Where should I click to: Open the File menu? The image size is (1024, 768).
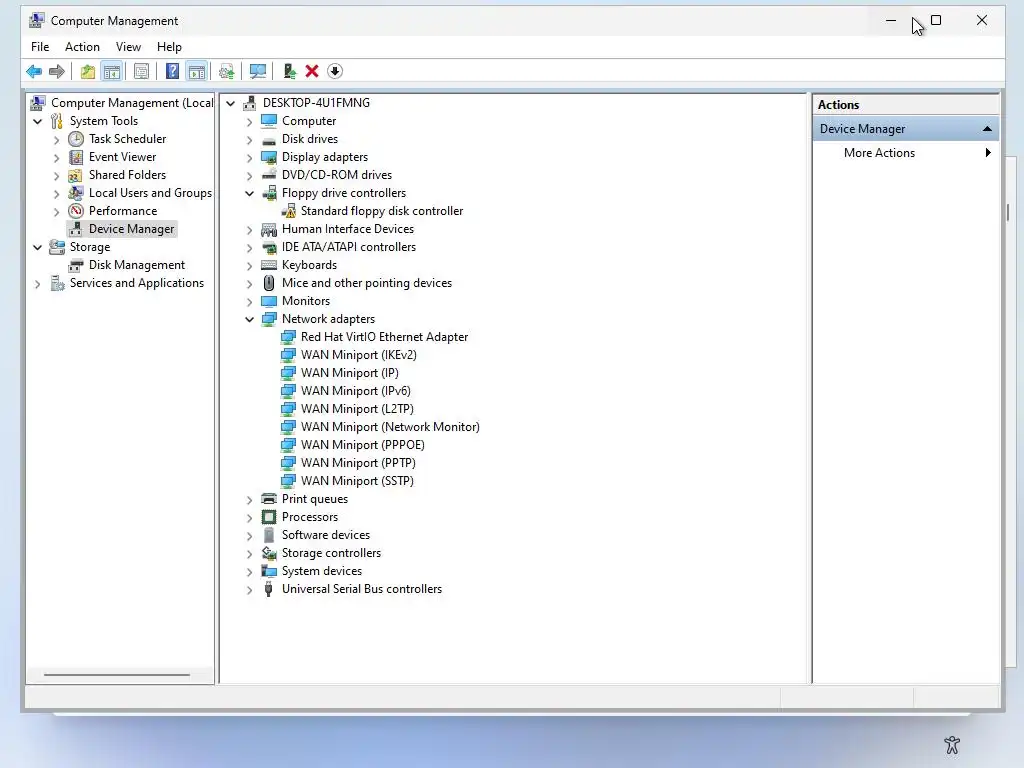coord(40,47)
